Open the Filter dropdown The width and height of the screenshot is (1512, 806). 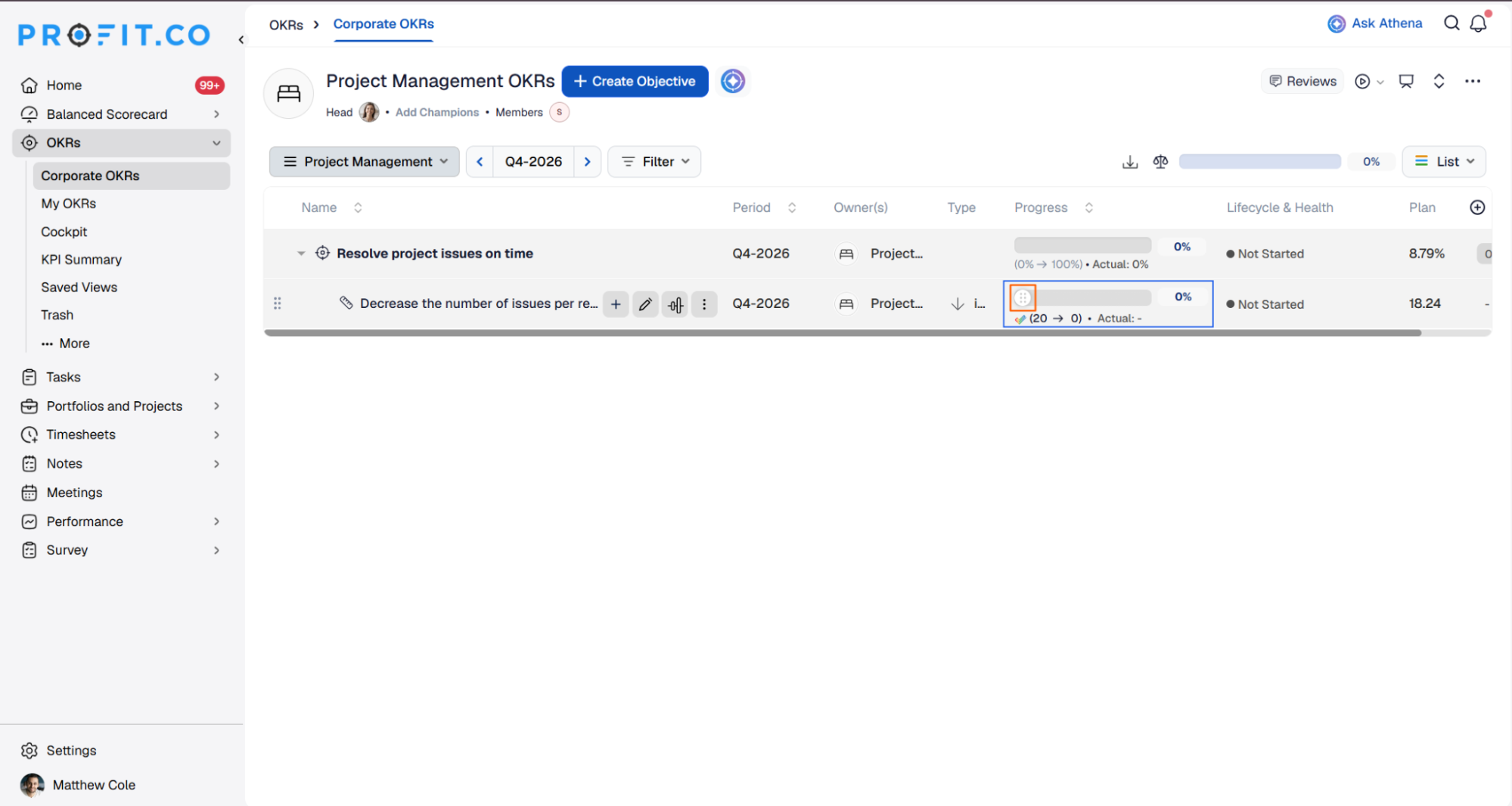(654, 162)
